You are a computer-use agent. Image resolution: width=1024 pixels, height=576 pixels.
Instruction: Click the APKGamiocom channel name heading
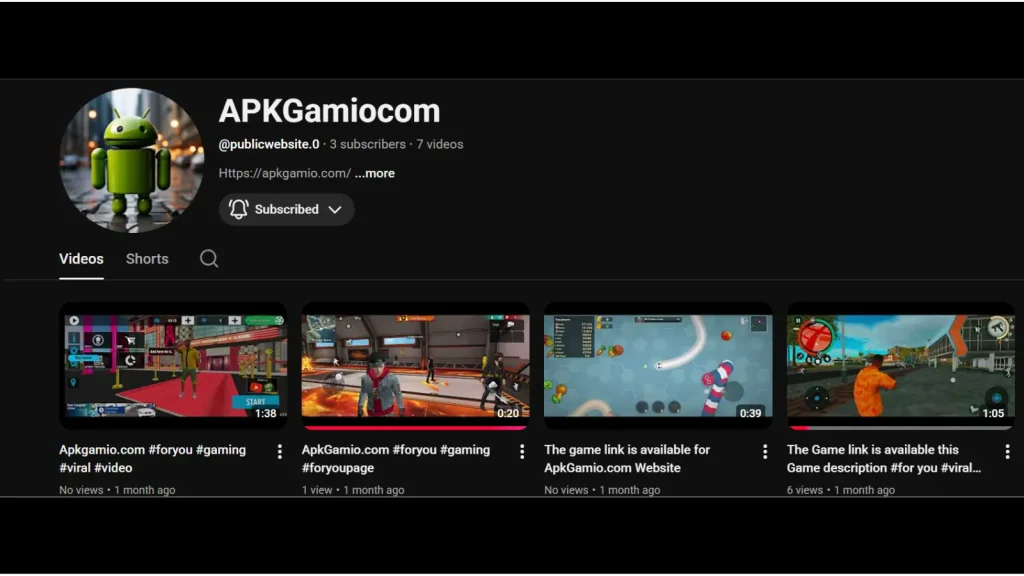329,110
